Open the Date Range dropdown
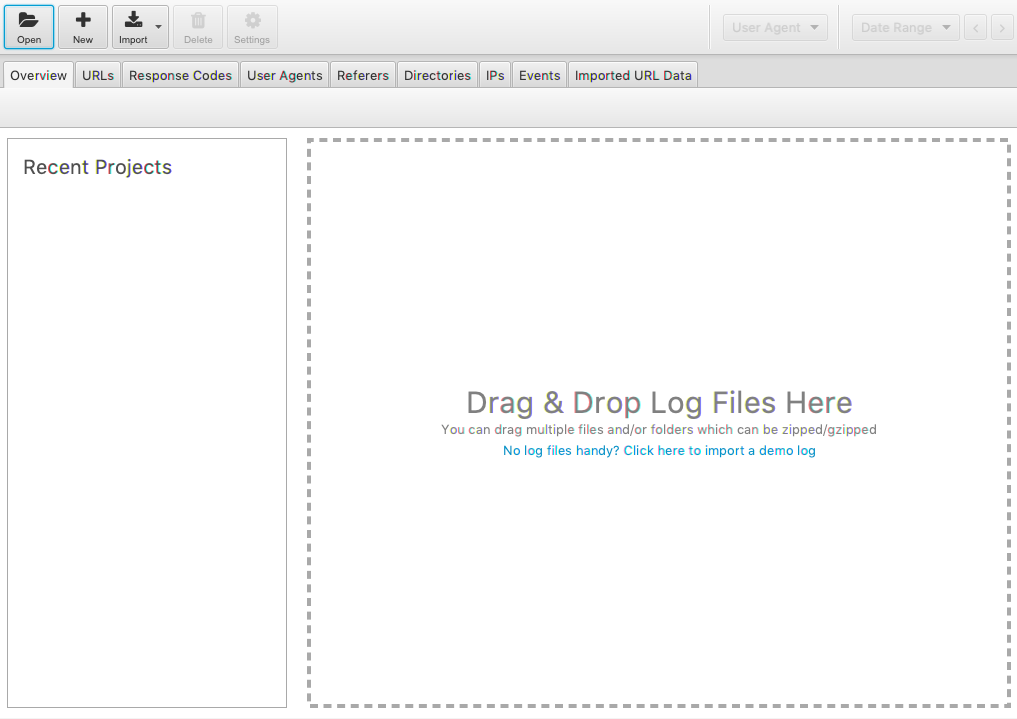1017x719 pixels. 904,27
